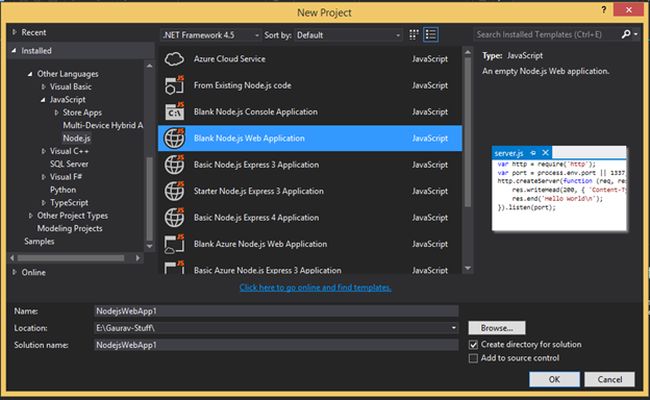
Task: Click the Blank Node.js Console Application icon
Action: point(174,112)
